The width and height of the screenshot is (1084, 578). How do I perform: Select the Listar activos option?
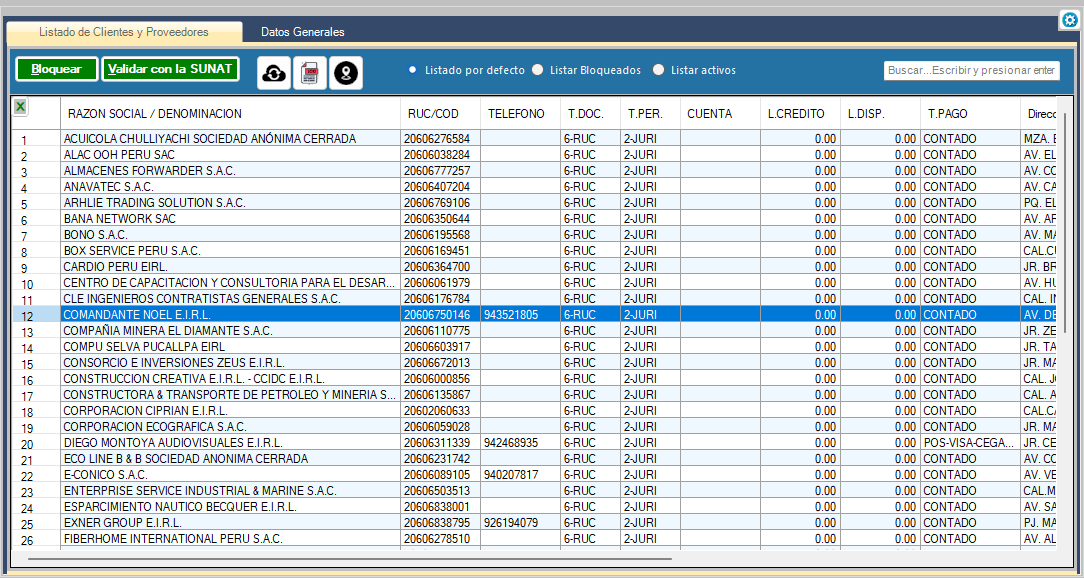pos(695,70)
